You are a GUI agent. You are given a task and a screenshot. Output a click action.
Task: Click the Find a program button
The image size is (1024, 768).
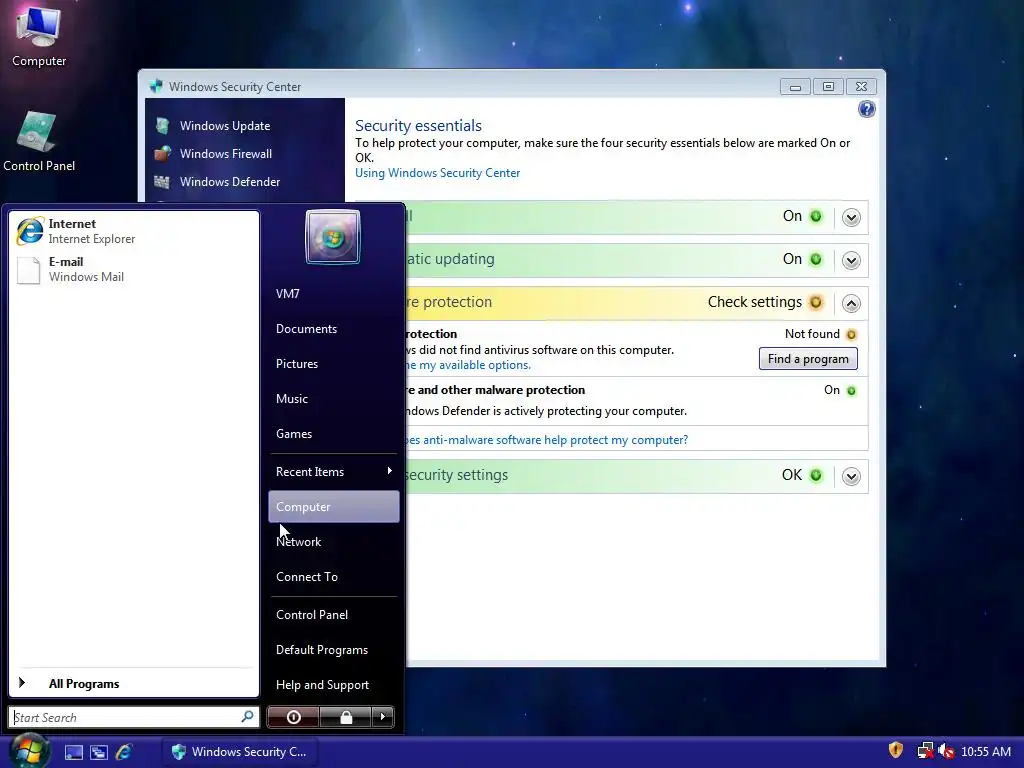[808, 359]
